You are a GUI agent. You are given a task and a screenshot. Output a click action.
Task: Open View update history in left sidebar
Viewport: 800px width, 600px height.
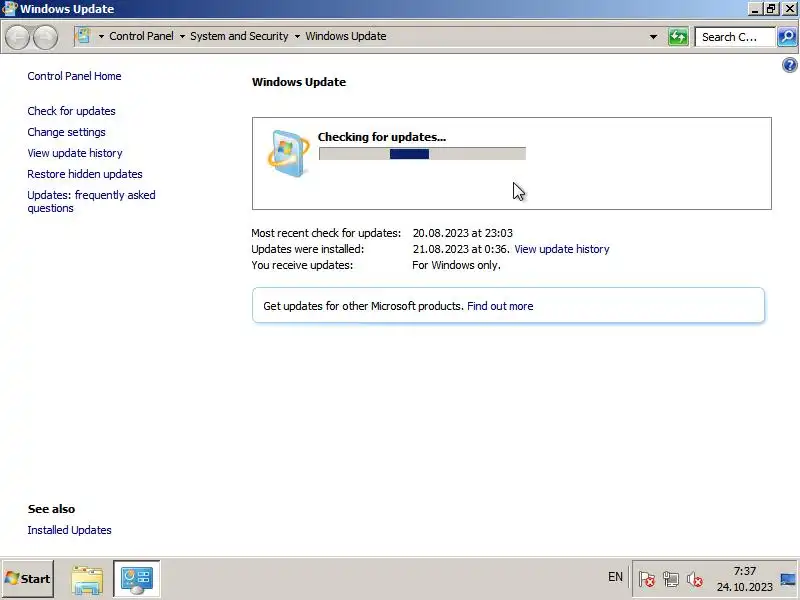point(75,153)
